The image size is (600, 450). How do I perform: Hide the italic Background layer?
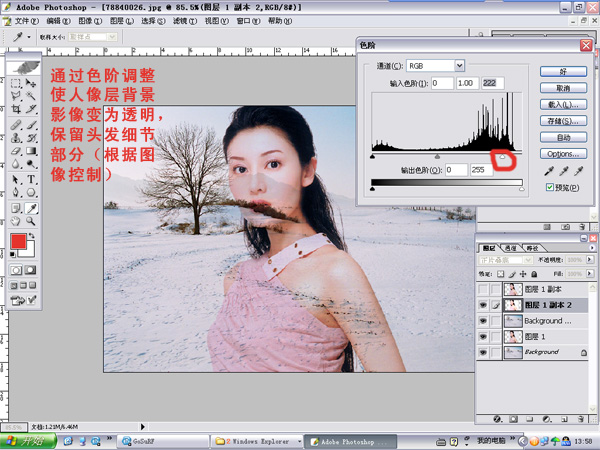(x=483, y=352)
